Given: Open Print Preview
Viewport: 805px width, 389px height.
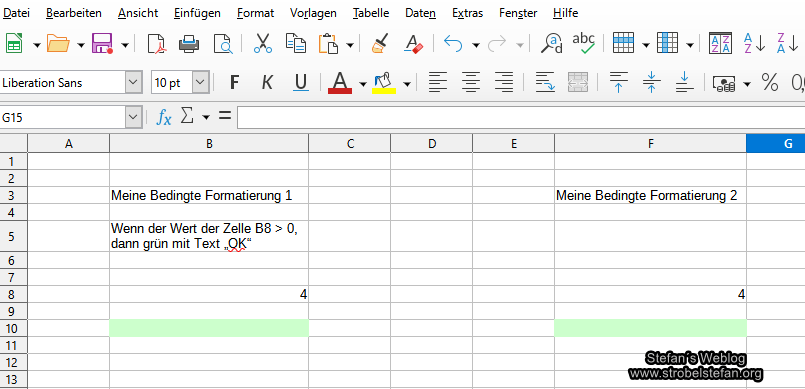Looking at the screenshot, I should [223, 44].
